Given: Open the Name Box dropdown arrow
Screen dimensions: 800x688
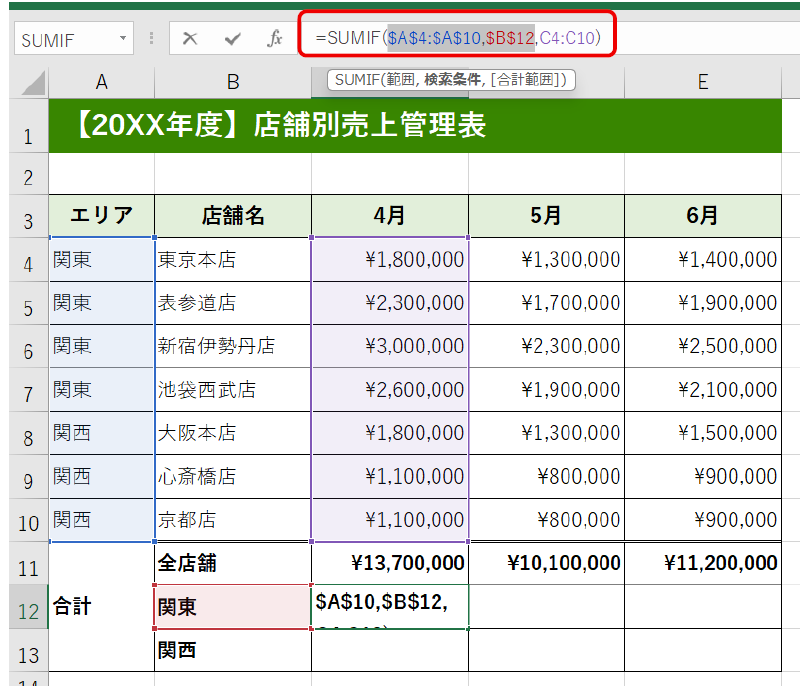Looking at the screenshot, I should pyautogui.click(x=124, y=39).
